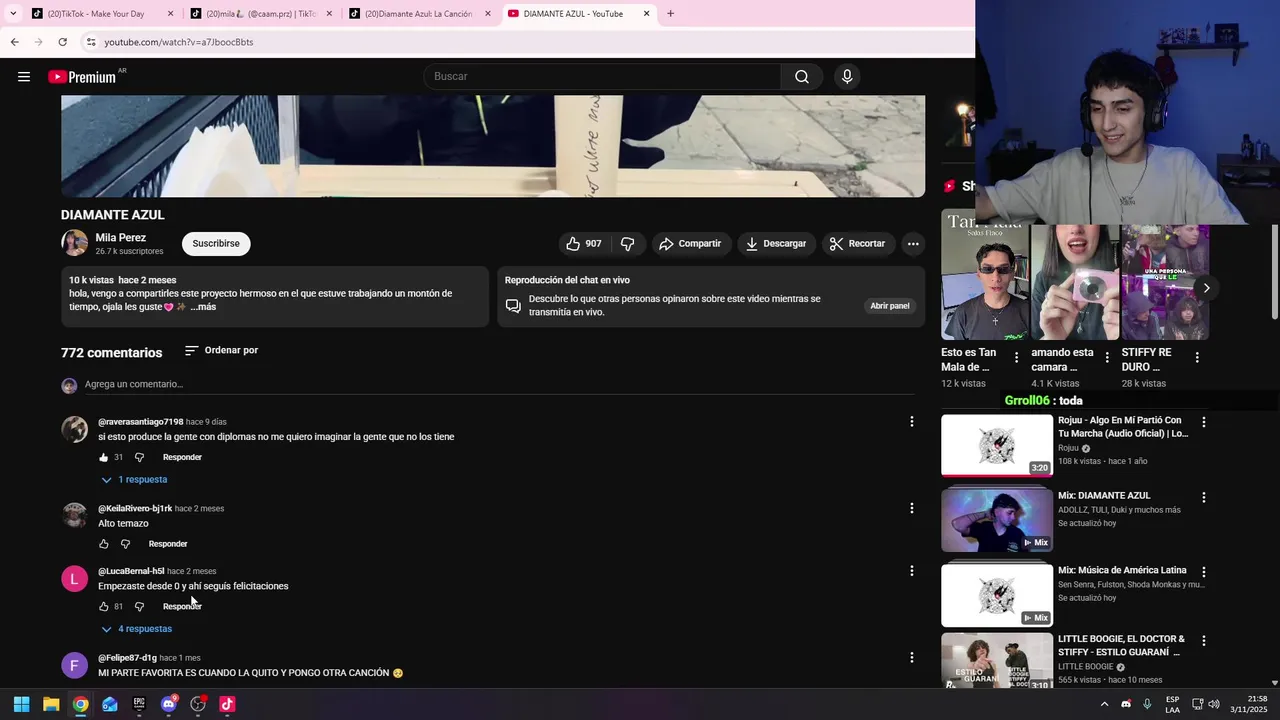Expand 4 respuestas replies
Viewport: 1280px width, 720px height.
point(136,629)
